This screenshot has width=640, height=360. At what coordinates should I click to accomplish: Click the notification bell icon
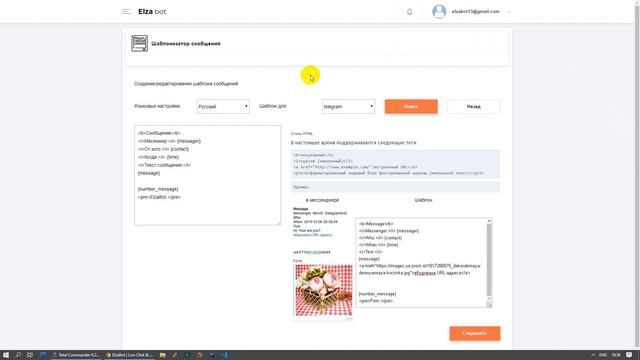[x=409, y=11]
